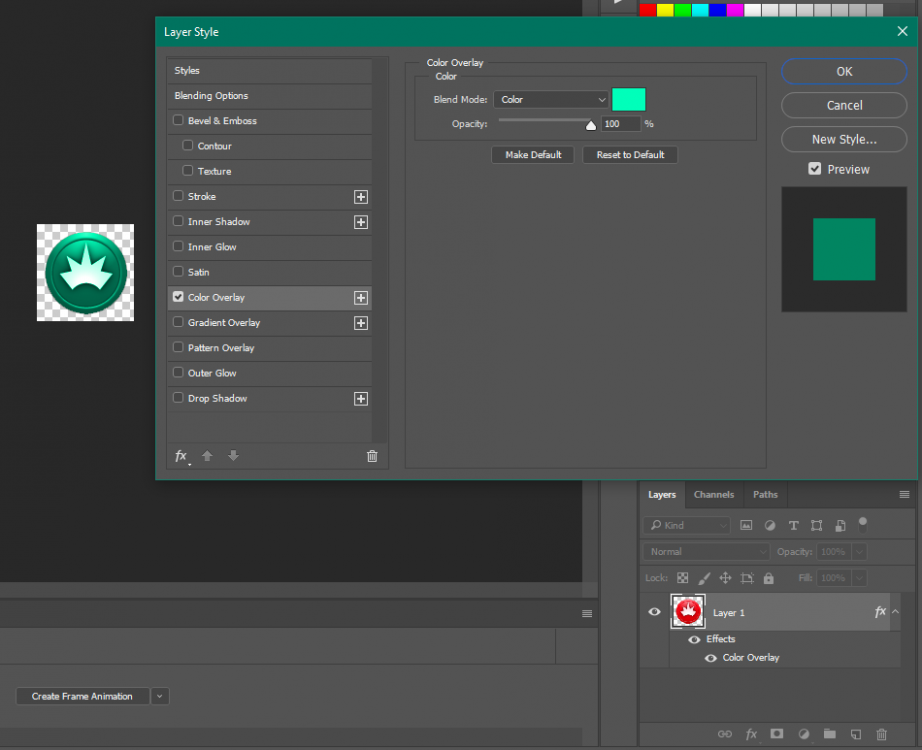Create new layer icon
Viewport: 922px width, 750px height.
[x=856, y=734]
